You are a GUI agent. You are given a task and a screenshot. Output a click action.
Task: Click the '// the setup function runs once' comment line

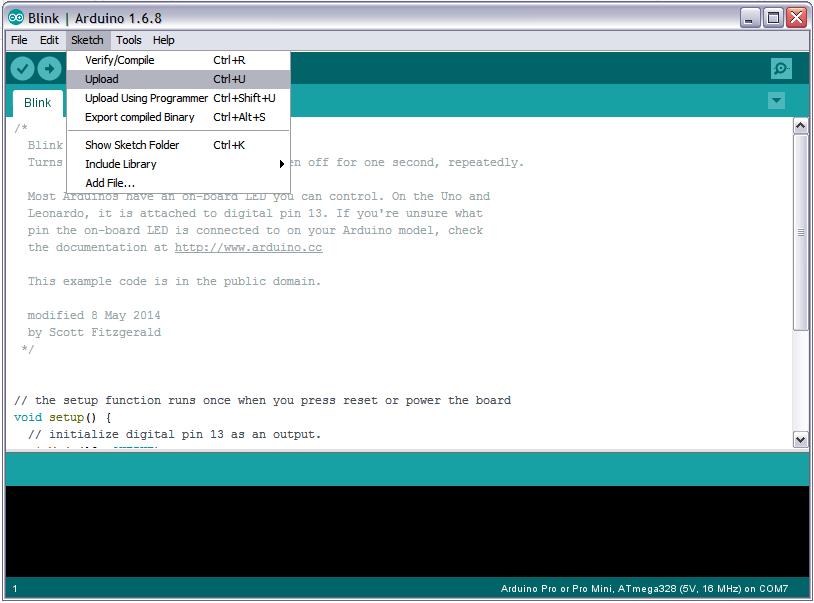pyautogui.click(x=263, y=401)
